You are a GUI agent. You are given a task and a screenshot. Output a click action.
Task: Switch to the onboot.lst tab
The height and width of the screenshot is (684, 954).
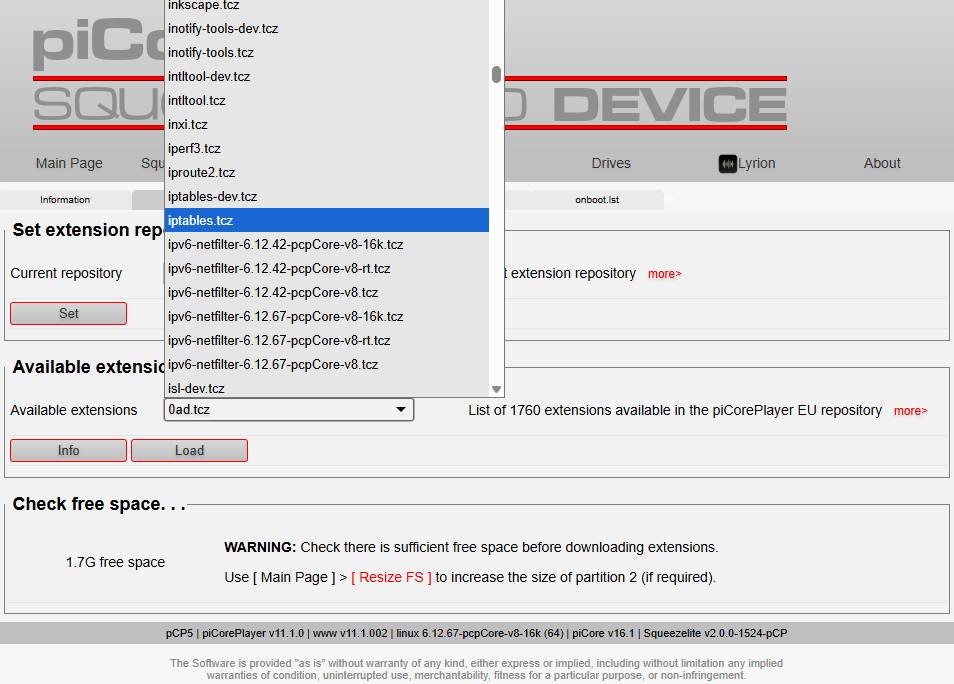point(597,200)
